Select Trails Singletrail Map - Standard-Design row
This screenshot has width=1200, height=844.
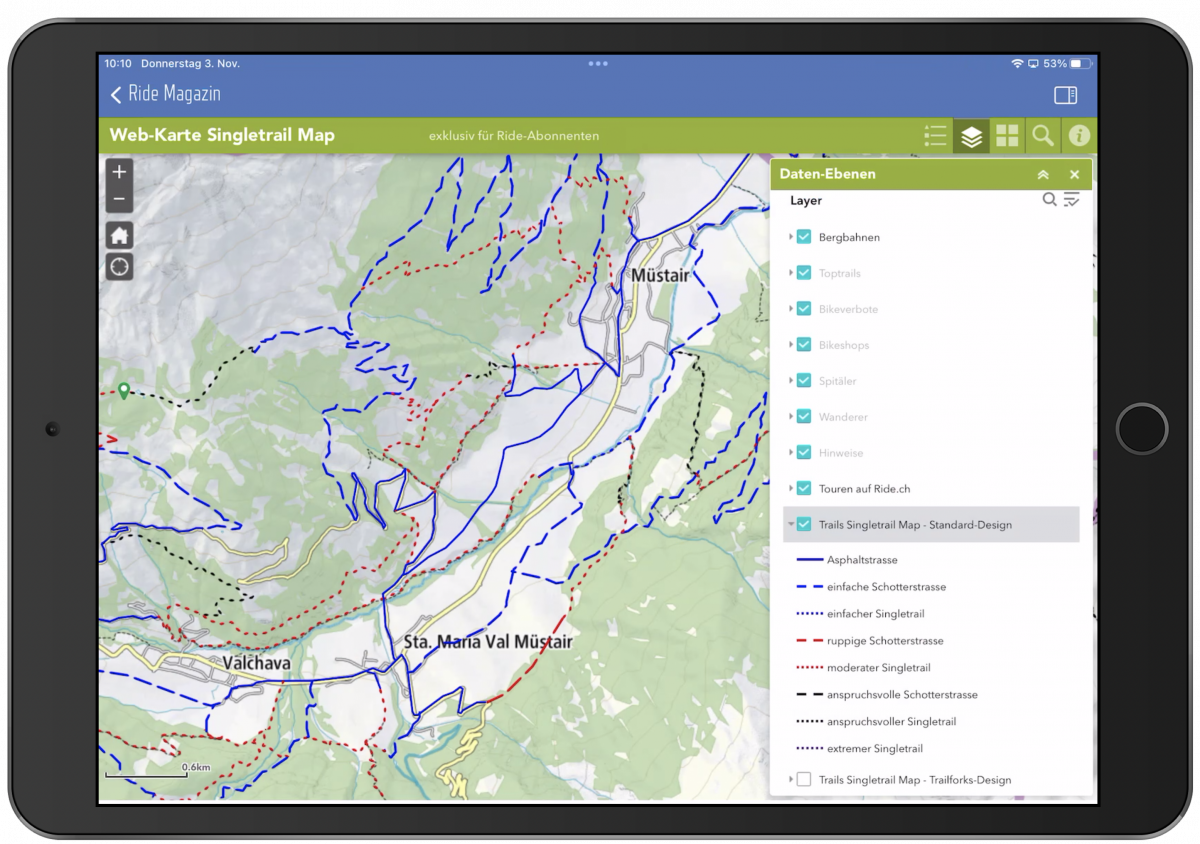point(931,525)
